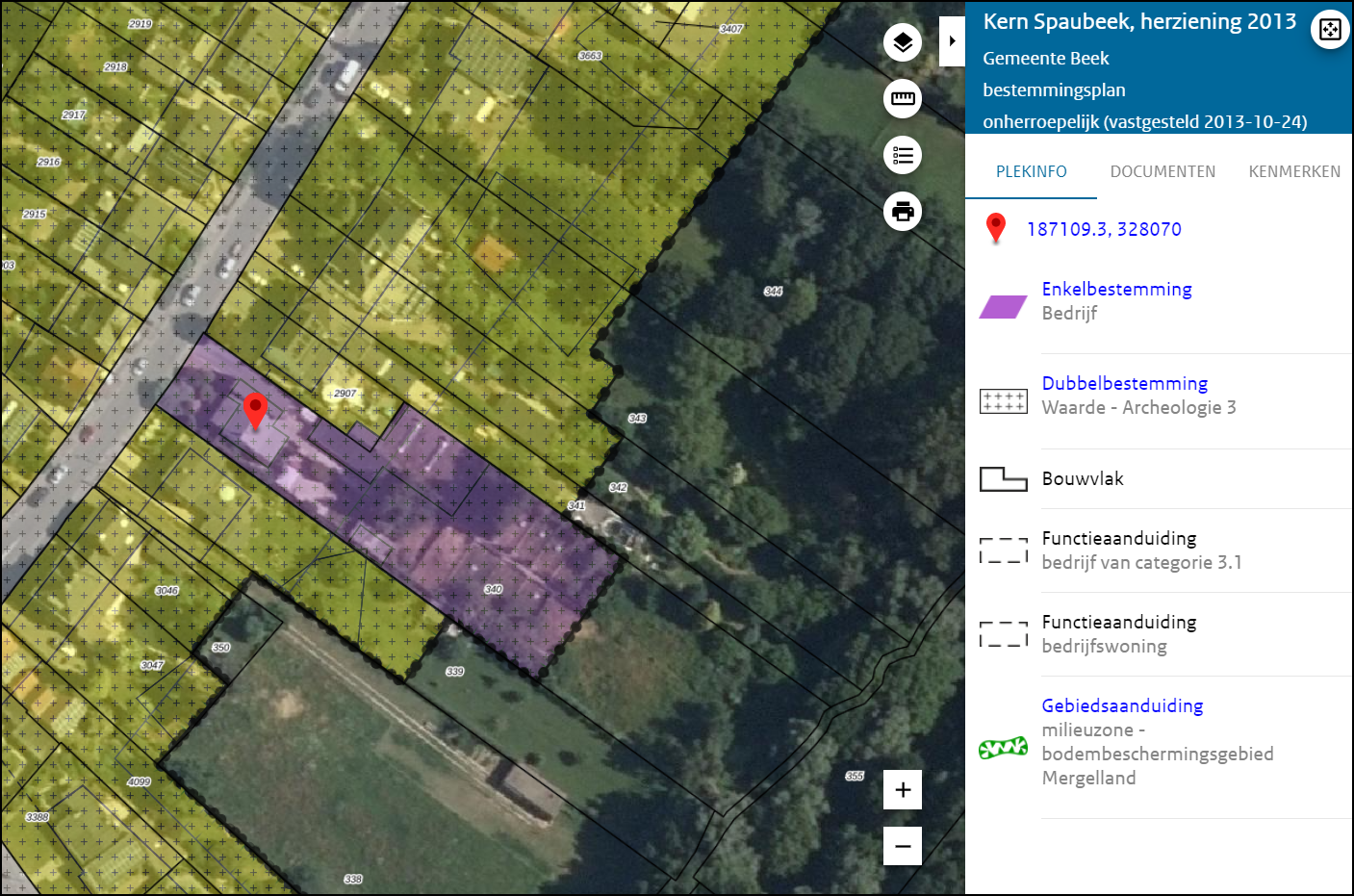Image resolution: width=1354 pixels, height=896 pixels.
Task: Click parcel label 339 on the map
Action: [454, 671]
